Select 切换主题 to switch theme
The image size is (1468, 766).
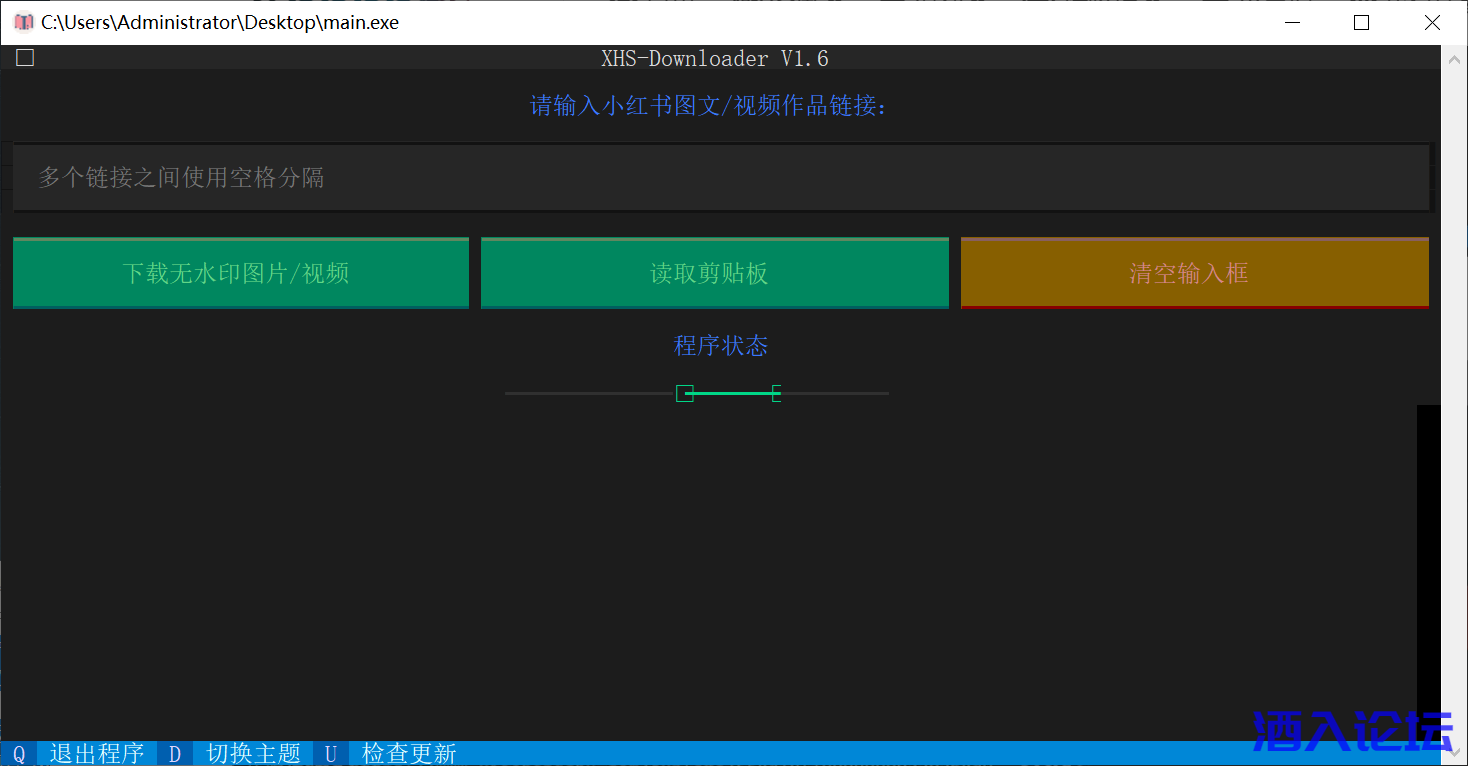(253, 753)
